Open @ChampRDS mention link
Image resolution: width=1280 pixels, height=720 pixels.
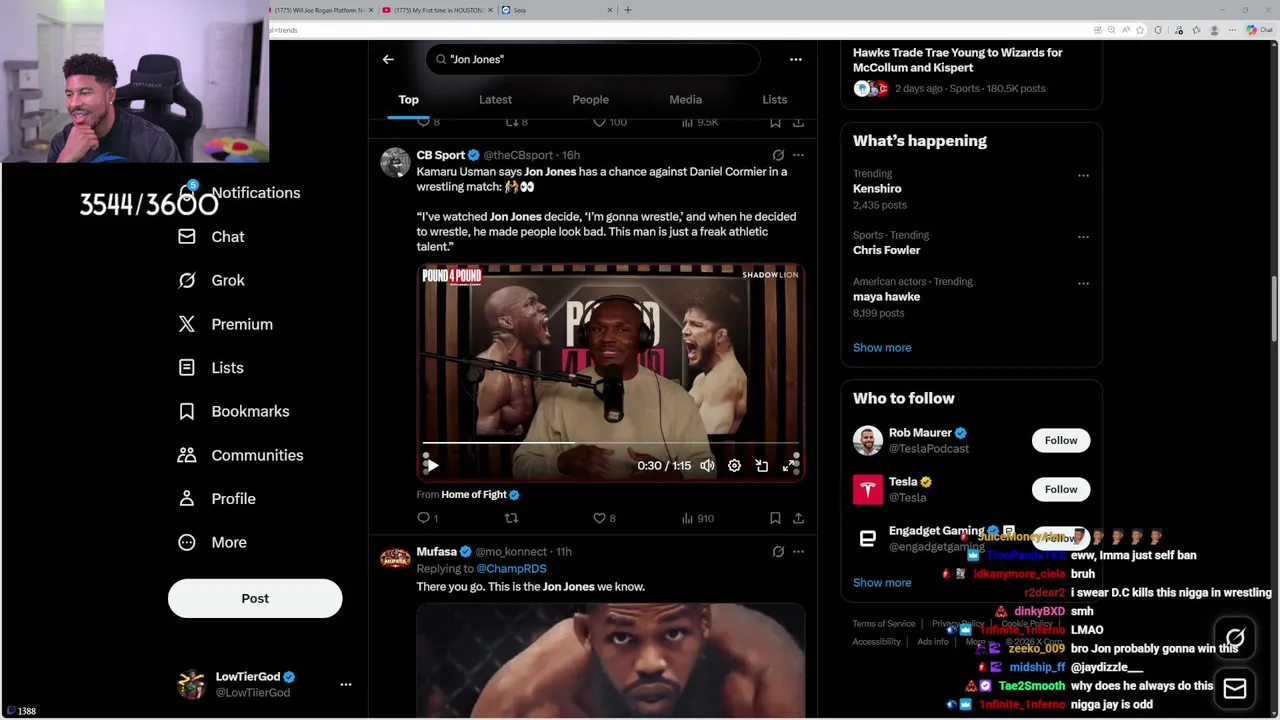511,569
